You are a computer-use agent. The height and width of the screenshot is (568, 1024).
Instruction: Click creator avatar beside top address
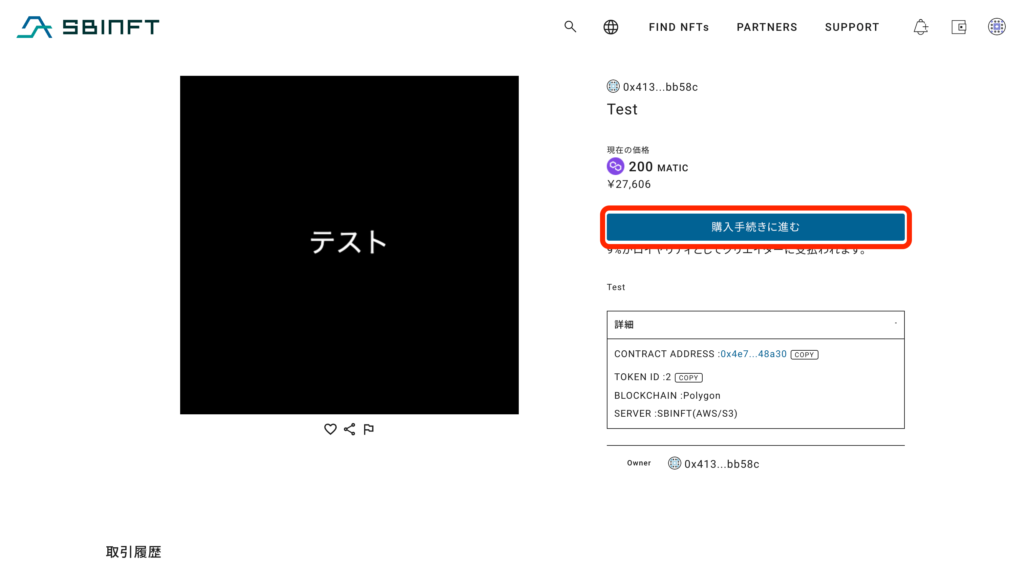613,86
